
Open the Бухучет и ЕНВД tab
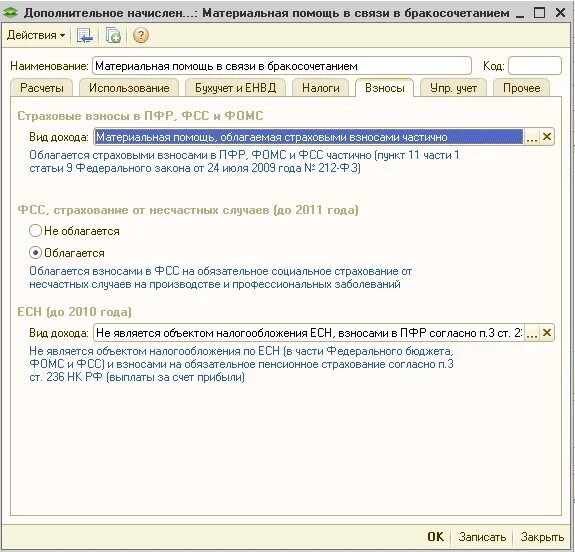click(235, 88)
